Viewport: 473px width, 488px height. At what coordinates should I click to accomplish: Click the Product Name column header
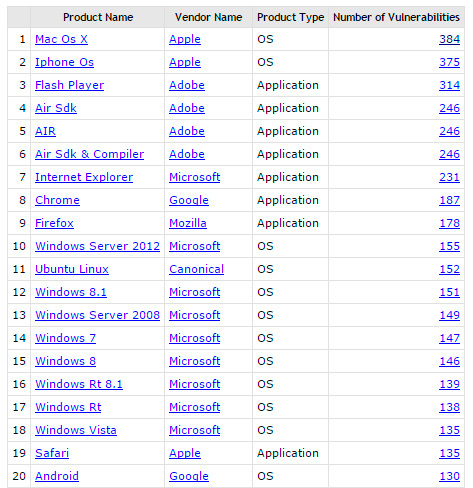[x=98, y=17]
